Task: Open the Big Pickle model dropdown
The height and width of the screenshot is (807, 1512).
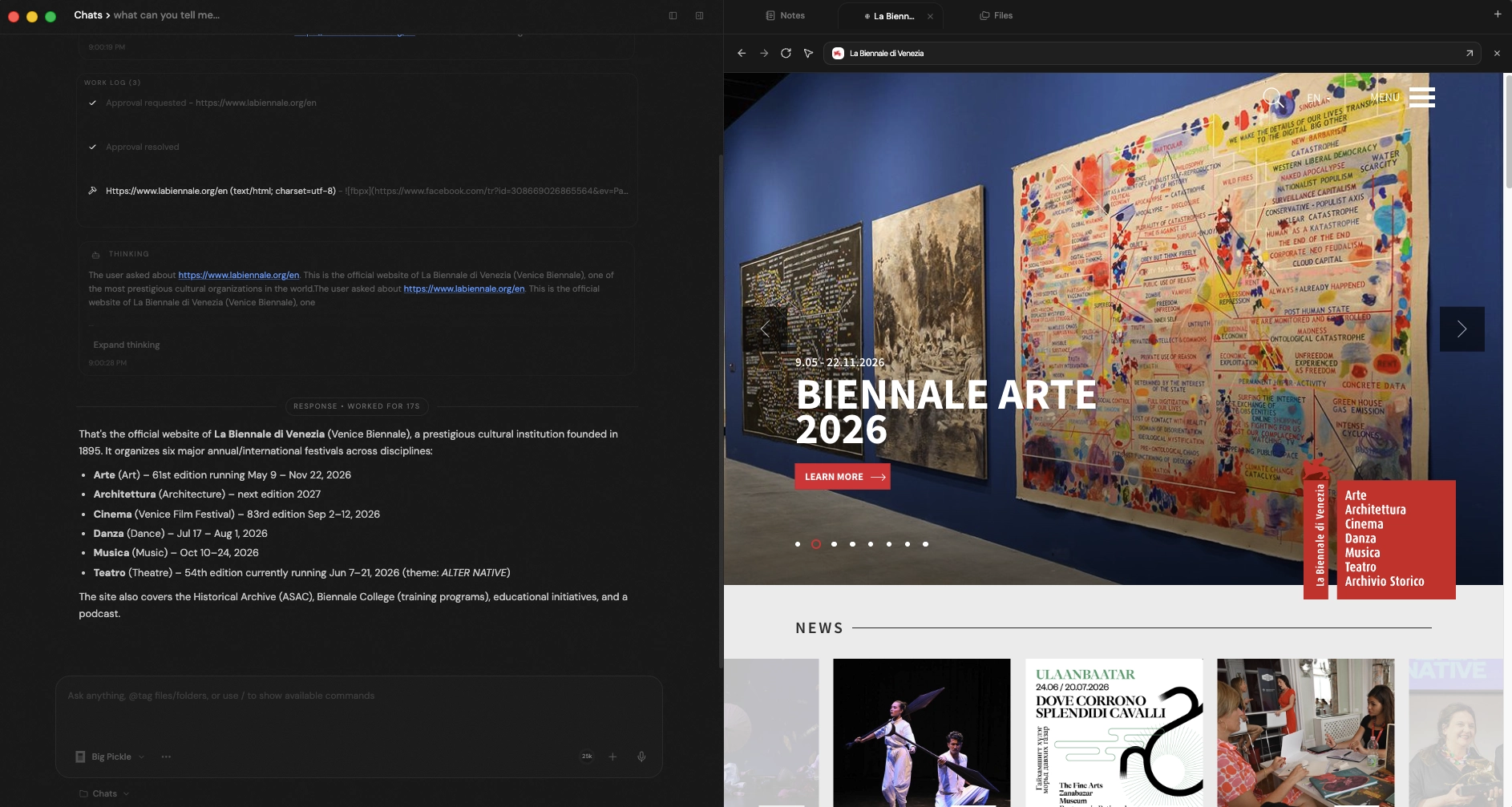Action: (111, 757)
